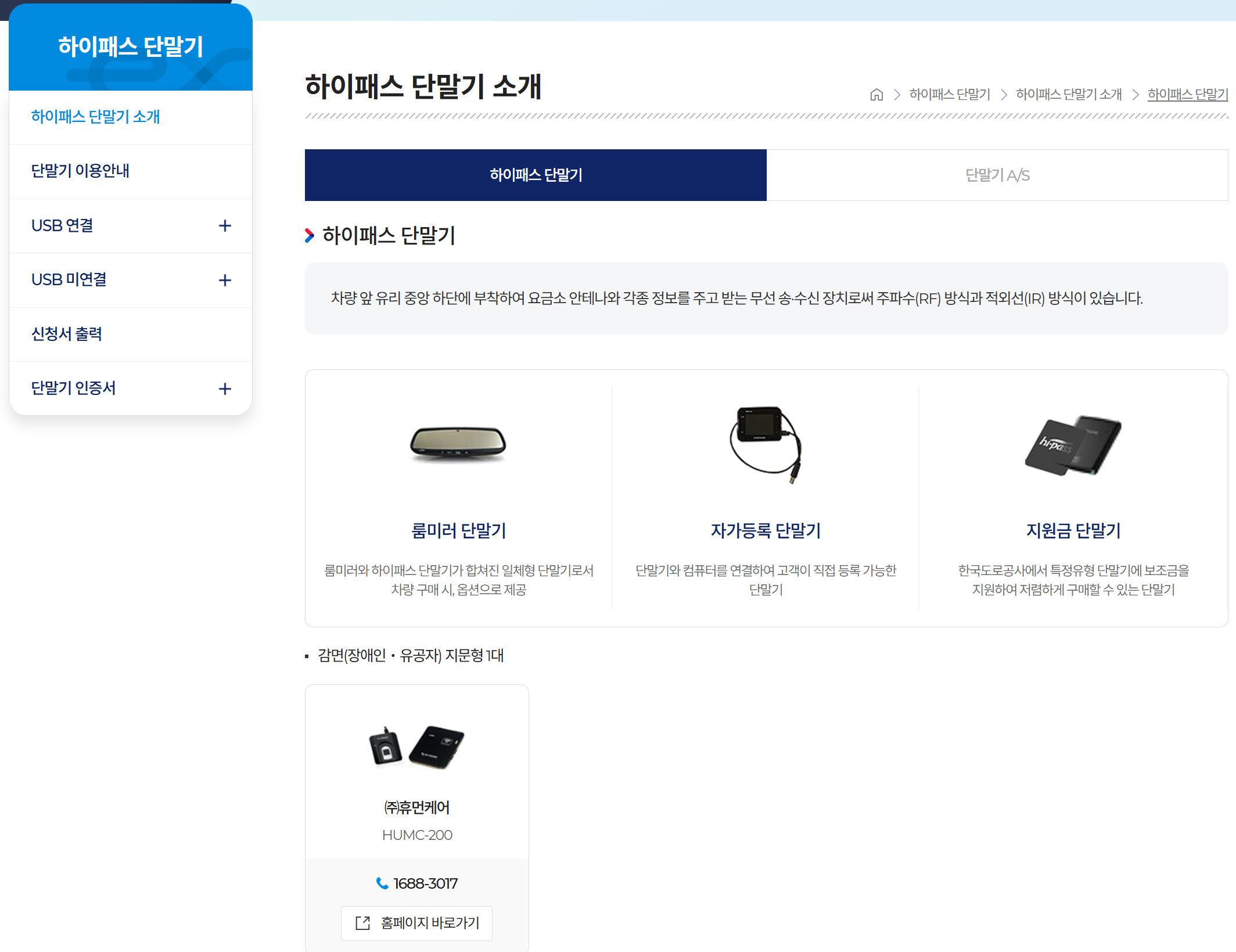Select the 룸미러 단말기 product image
1236x952 pixels.
point(458,444)
